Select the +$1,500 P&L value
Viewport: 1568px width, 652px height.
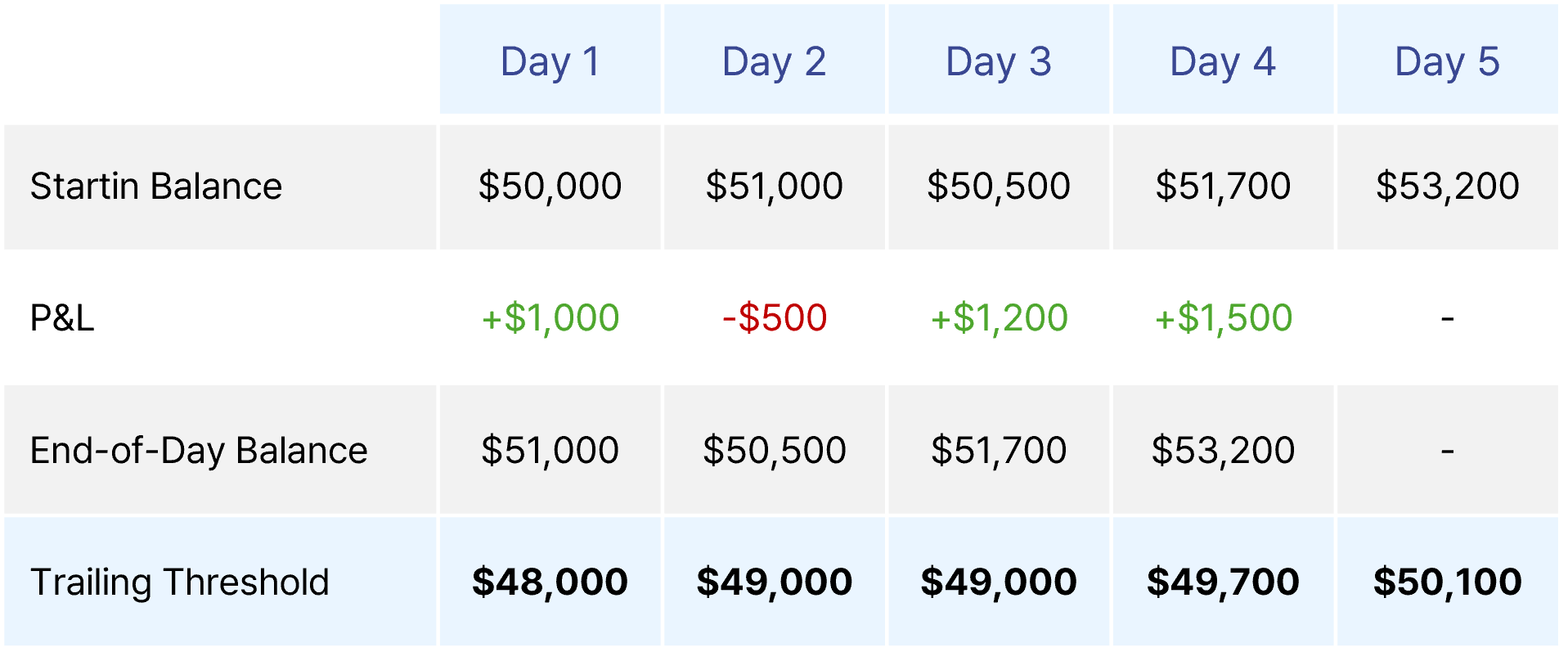pos(1223,317)
